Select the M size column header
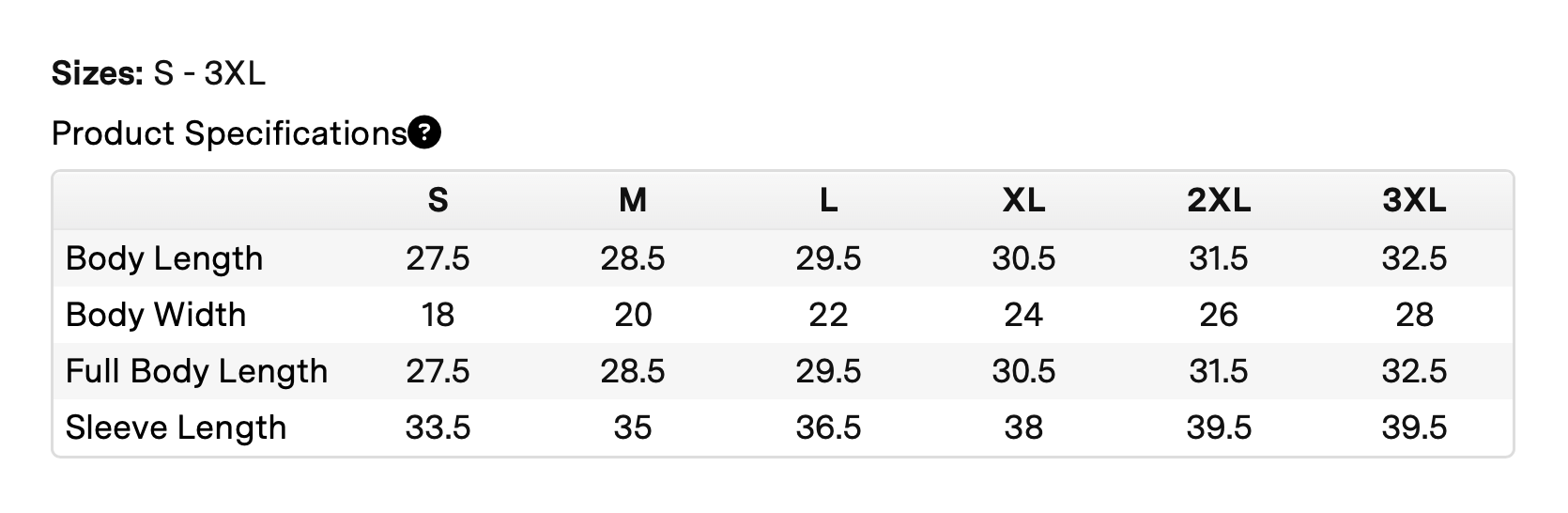Viewport: 1568px width, 513px height. 633,200
